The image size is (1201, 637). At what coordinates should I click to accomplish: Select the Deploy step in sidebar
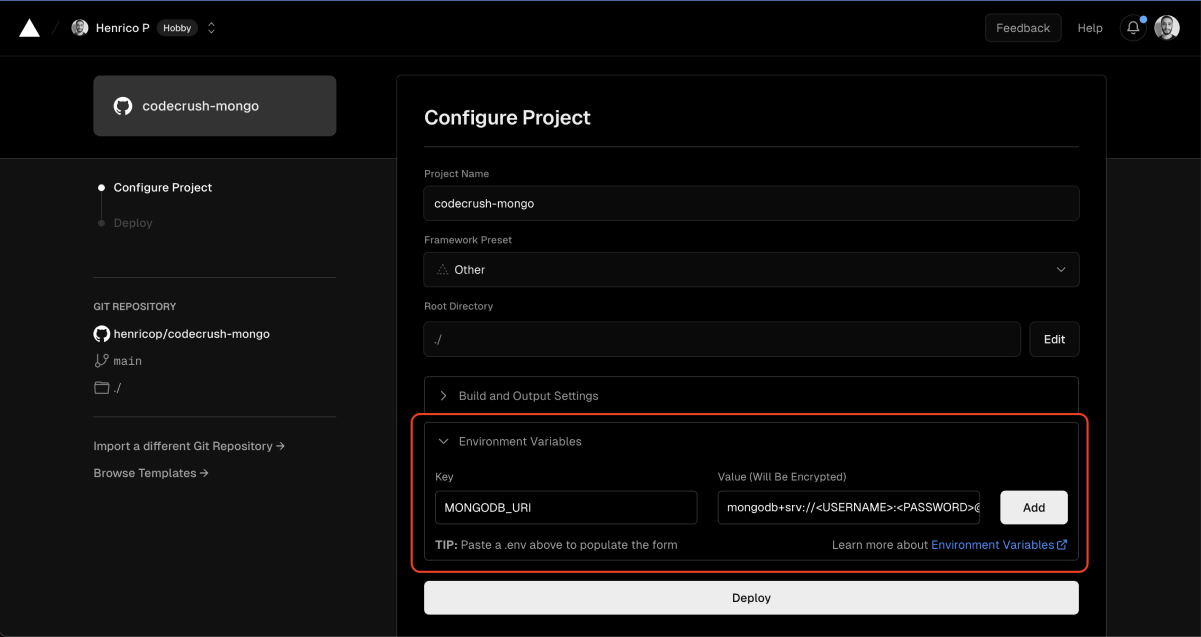coord(132,222)
